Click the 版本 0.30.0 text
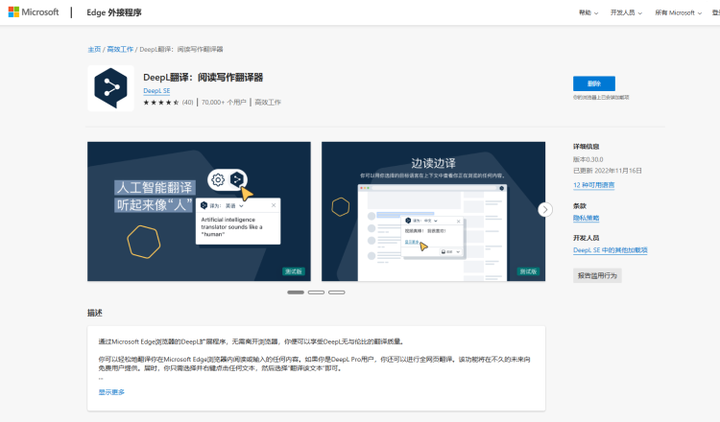720x422 pixels. pyautogui.click(x=588, y=159)
